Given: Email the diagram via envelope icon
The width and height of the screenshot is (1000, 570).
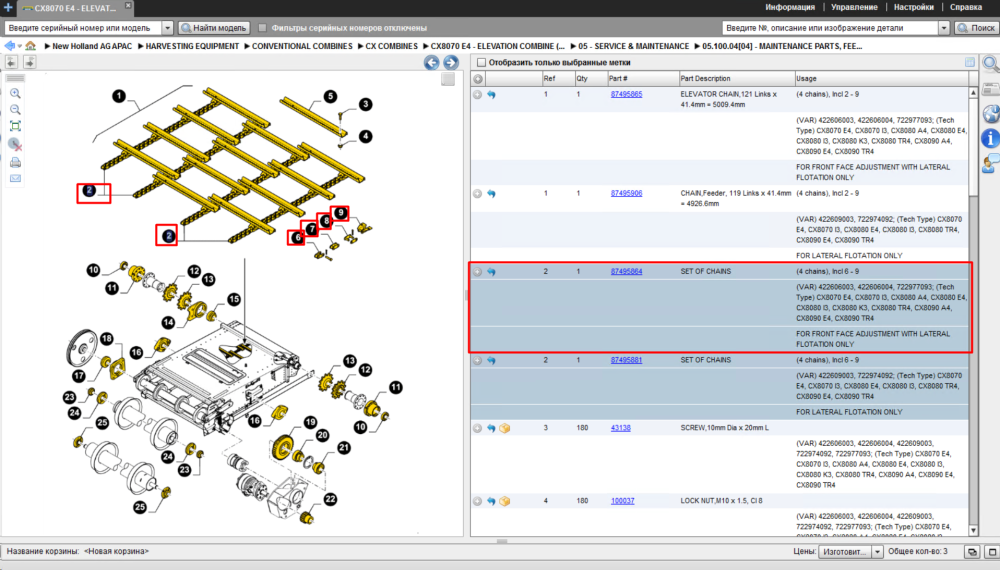Looking at the screenshot, I should pyautogui.click(x=15, y=179).
